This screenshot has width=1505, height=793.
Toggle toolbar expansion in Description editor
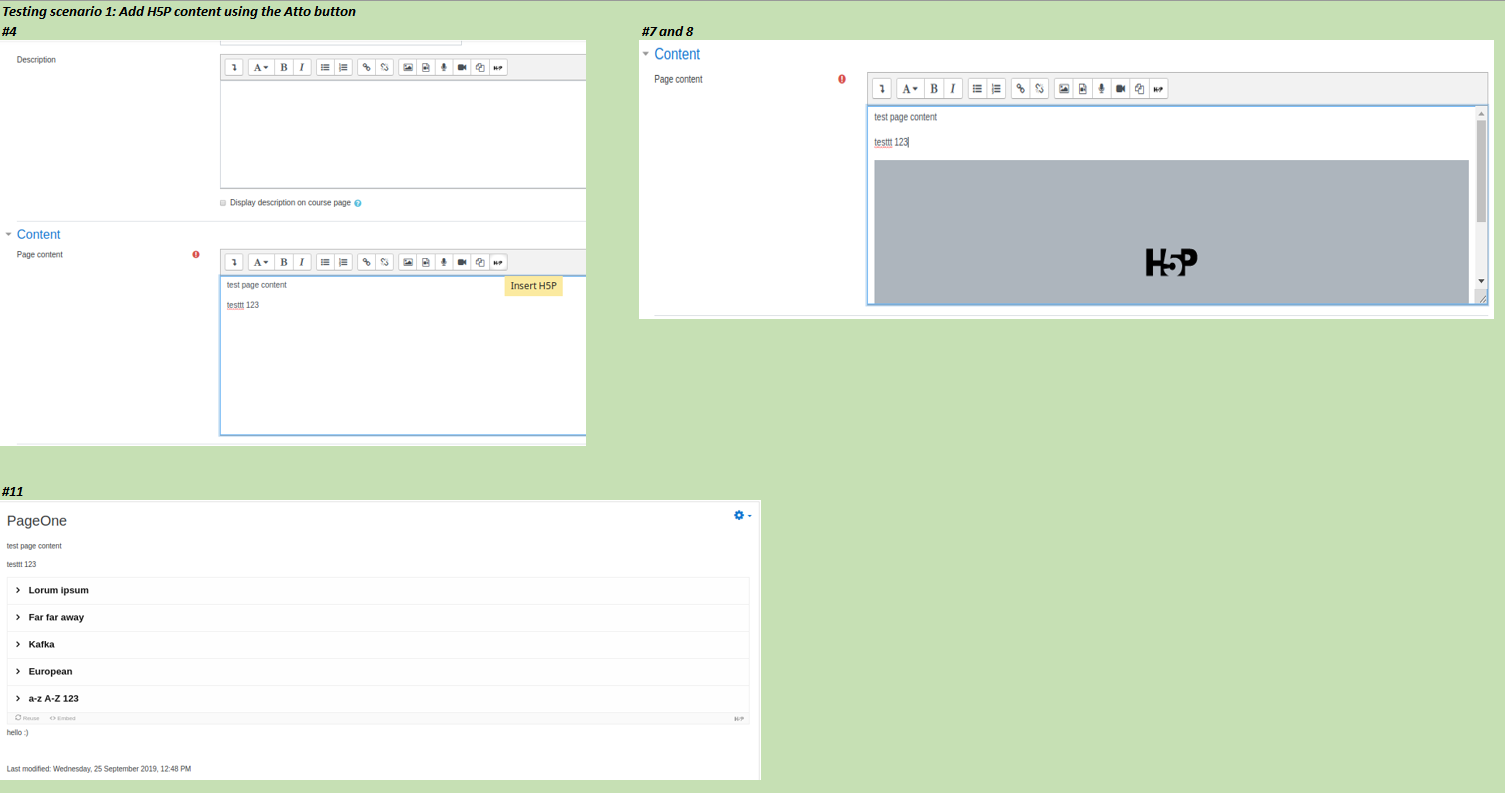[234, 67]
